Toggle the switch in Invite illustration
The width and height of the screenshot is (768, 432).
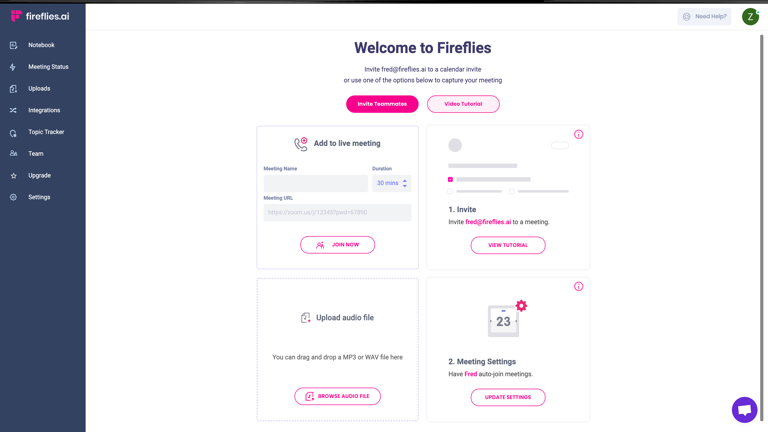(x=560, y=145)
